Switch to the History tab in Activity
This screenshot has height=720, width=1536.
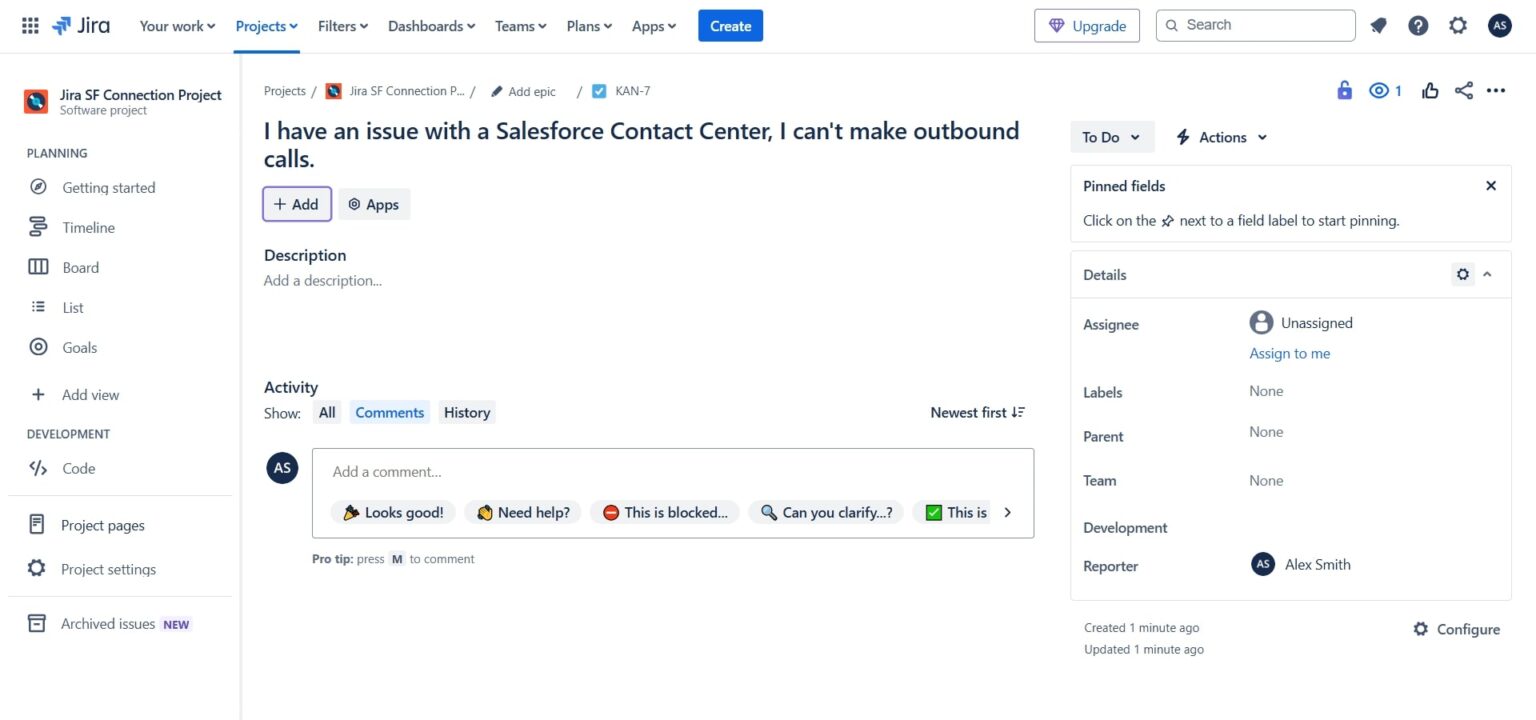tap(466, 412)
